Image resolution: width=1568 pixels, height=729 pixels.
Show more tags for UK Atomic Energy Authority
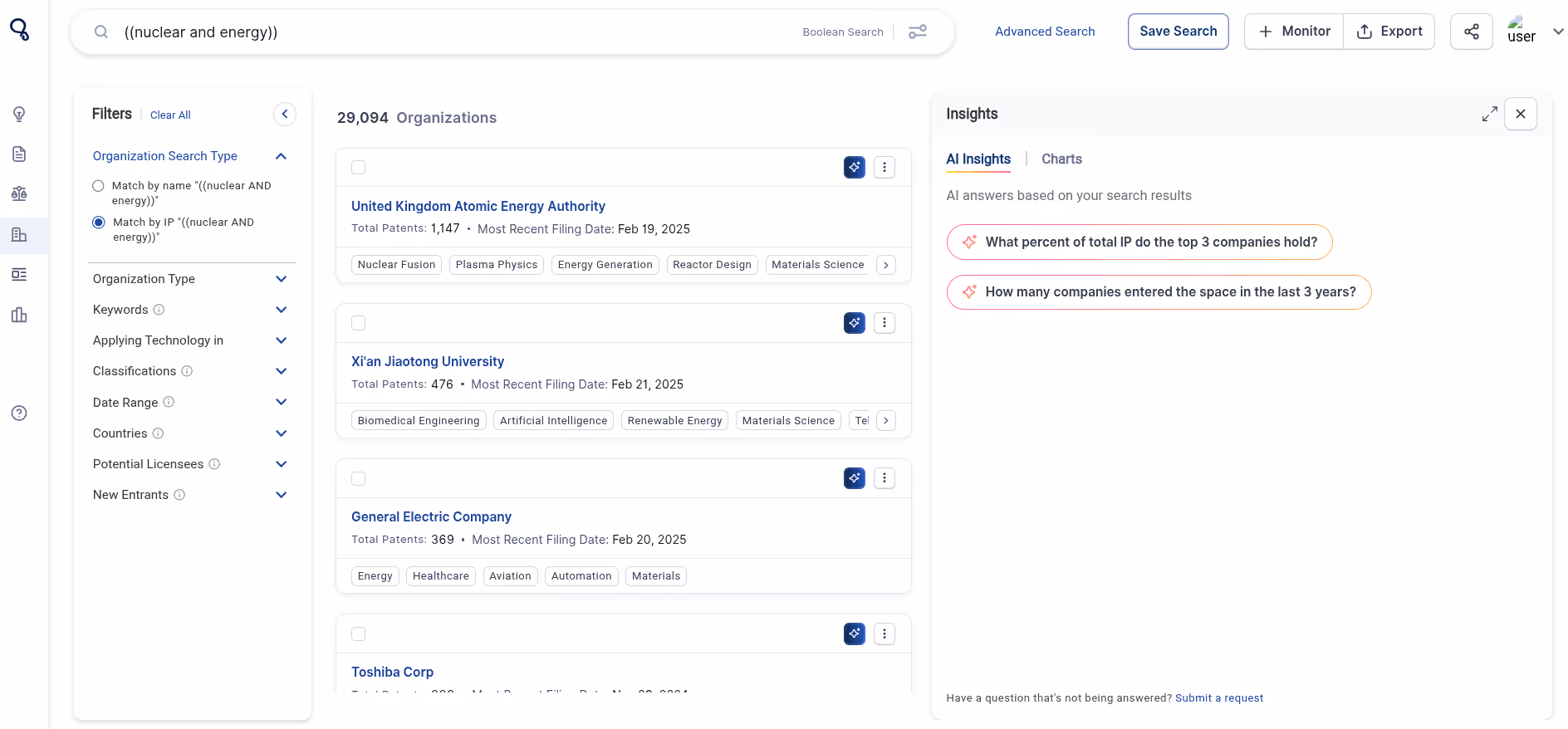(886, 265)
